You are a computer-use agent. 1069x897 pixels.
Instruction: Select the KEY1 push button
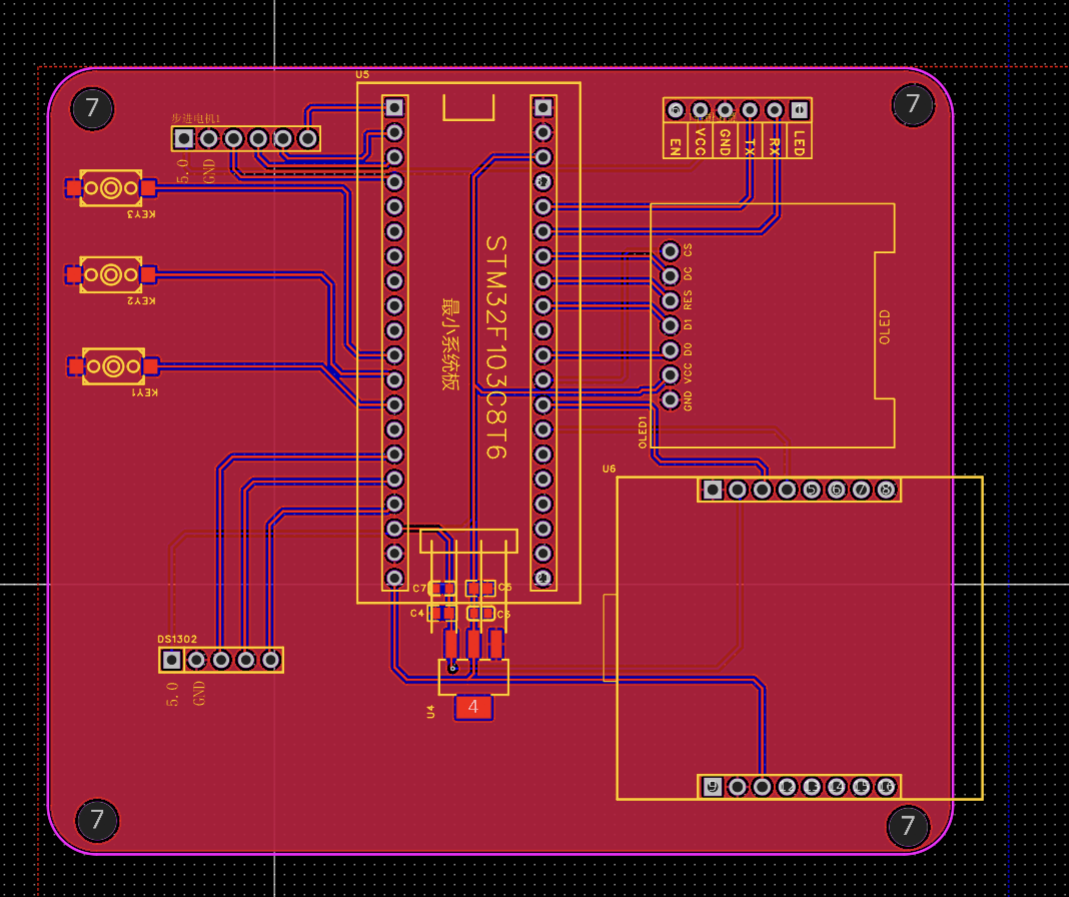click(x=113, y=367)
